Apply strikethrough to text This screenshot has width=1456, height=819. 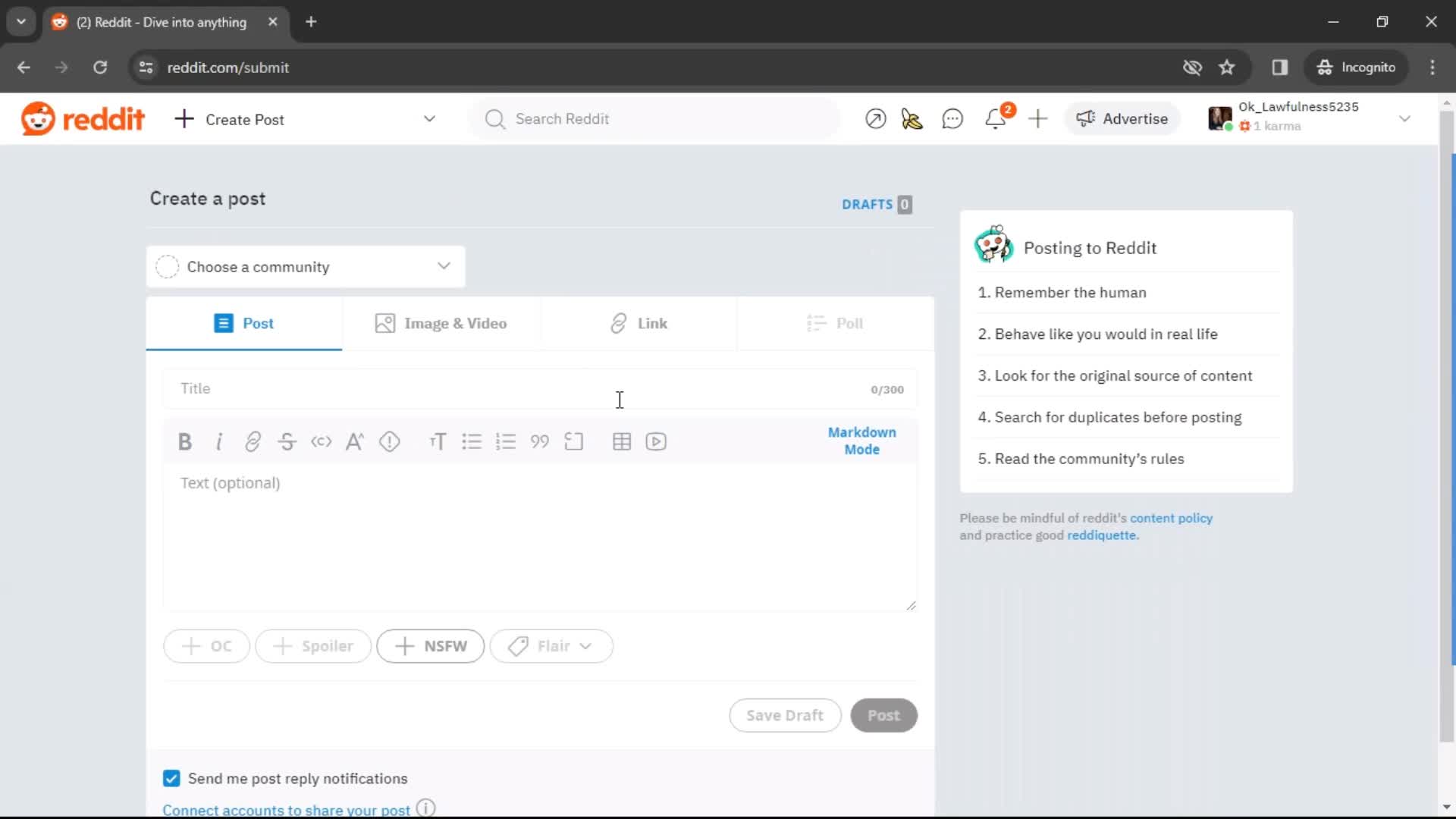(x=287, y=441)
